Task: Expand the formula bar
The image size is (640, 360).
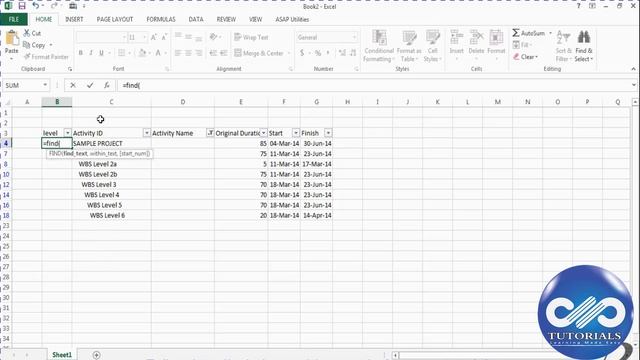Action: [633, 85]
